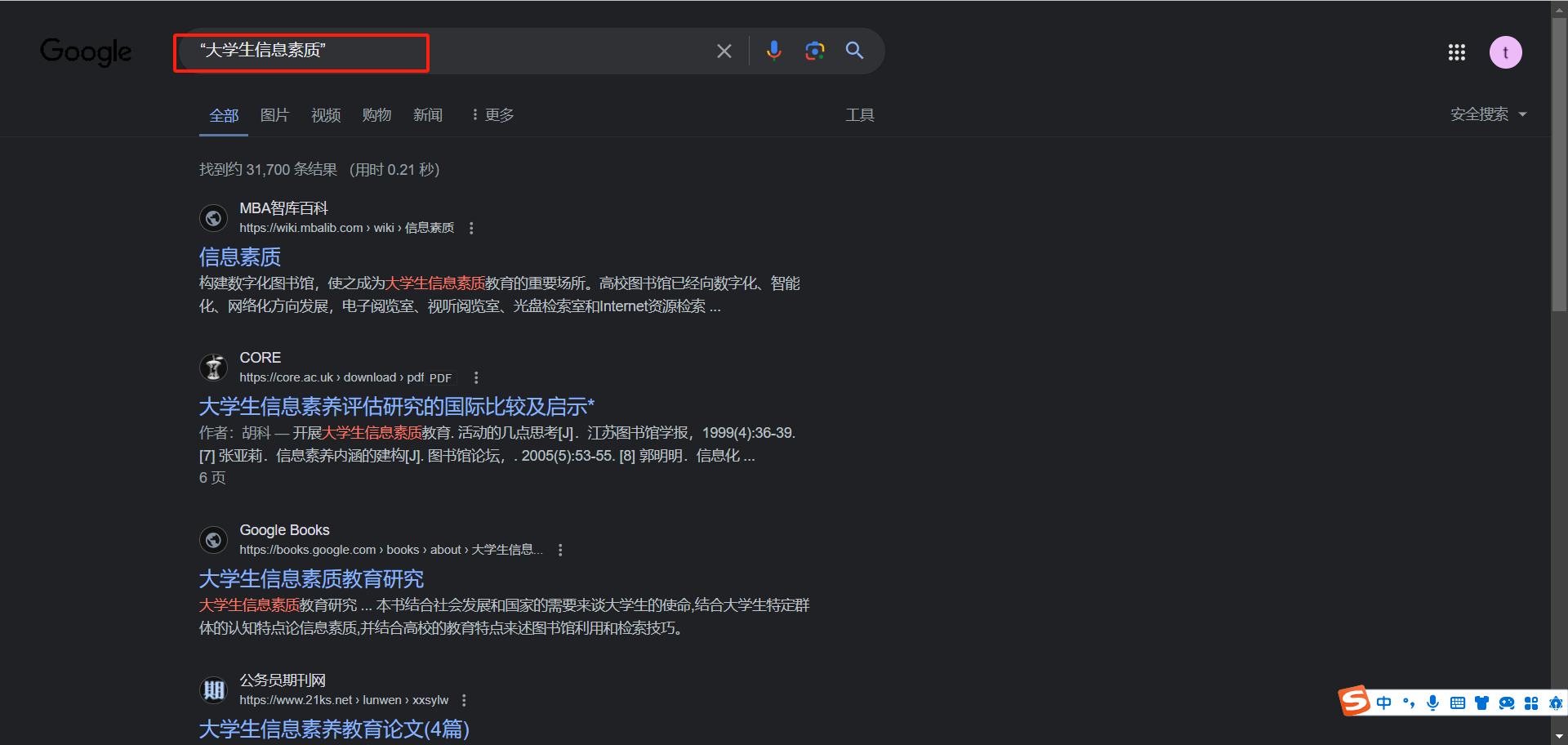Click the Google Books site name
This screenshot has width=1568, height=745.
tap(284, 530)
